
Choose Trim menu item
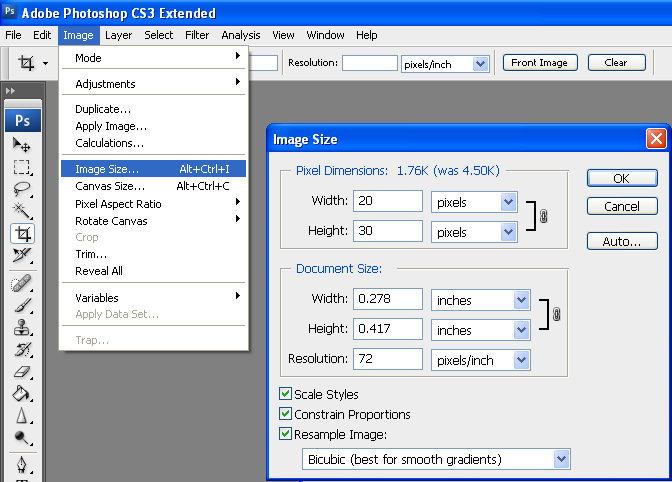click(x=153, y=254)
